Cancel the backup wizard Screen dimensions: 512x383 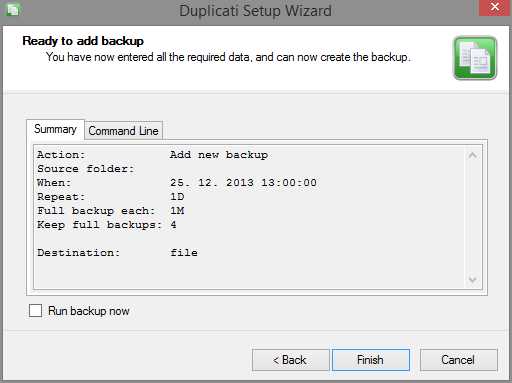tap(459, 360)
